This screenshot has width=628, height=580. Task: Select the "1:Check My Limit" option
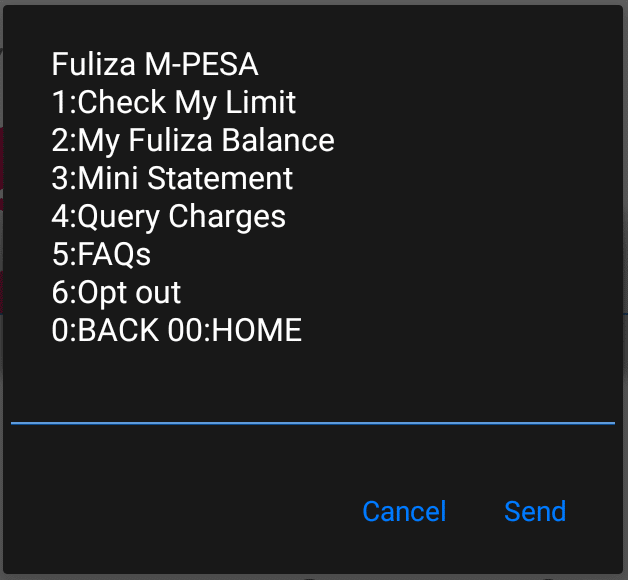point(174,102)
